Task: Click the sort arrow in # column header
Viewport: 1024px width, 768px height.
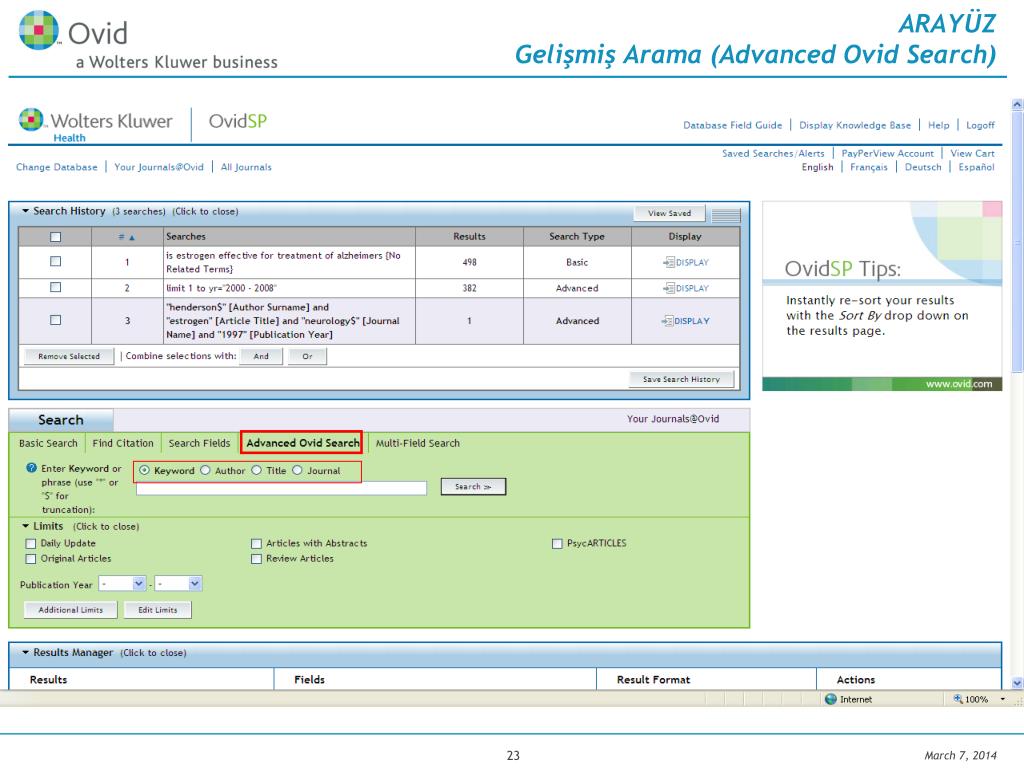Action: coord(131,237)
